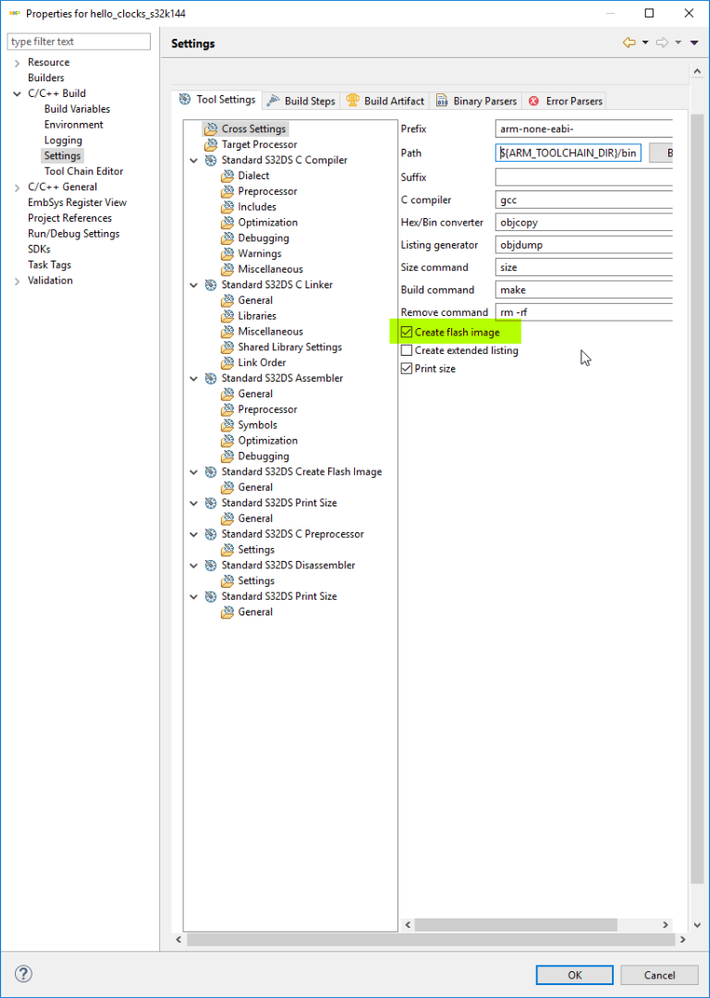The image size is (710, 998).
Task: Select Optimization under C Compiler
Action: (x=267, y=223)
